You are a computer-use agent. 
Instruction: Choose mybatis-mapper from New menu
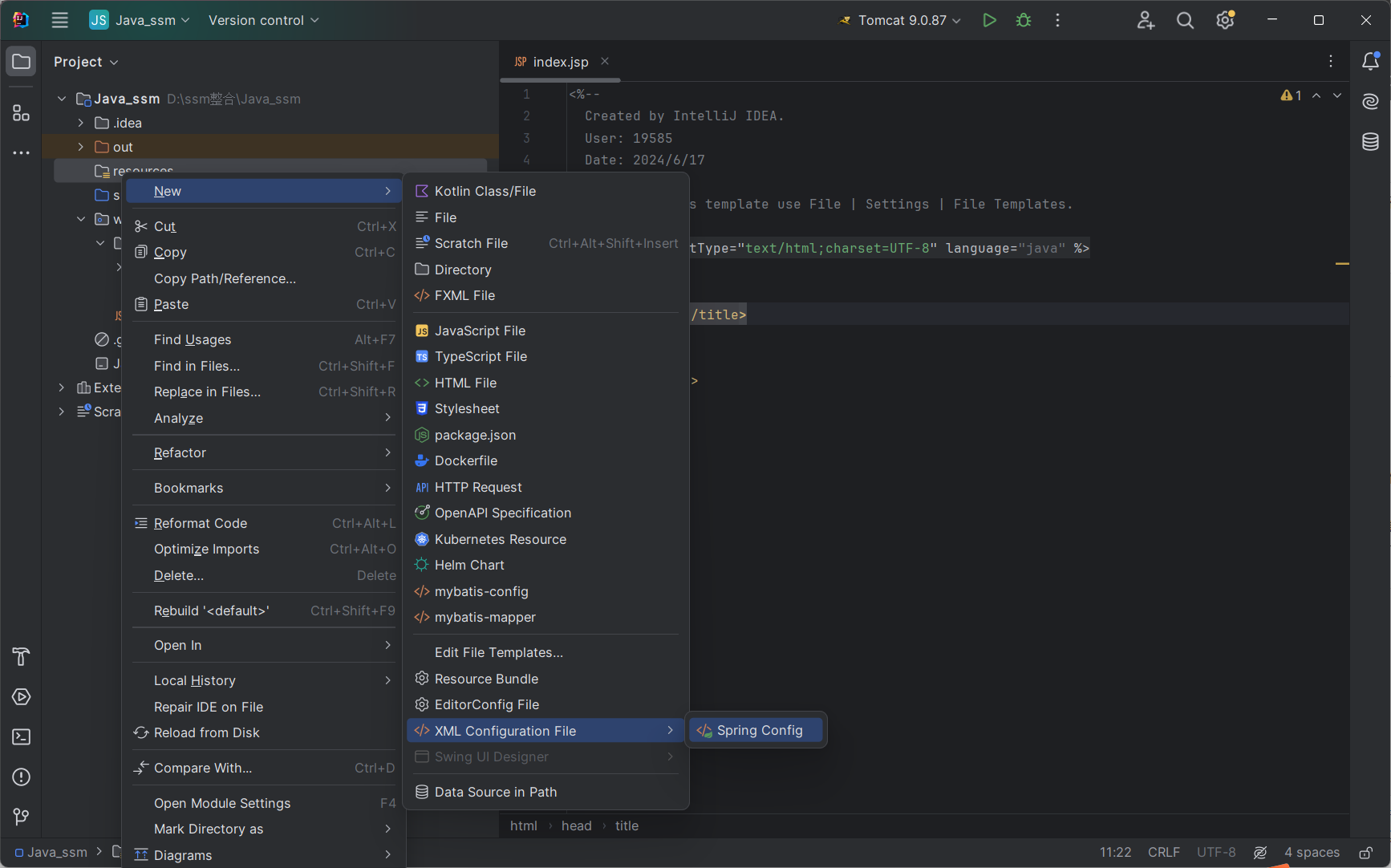point(485,617)
